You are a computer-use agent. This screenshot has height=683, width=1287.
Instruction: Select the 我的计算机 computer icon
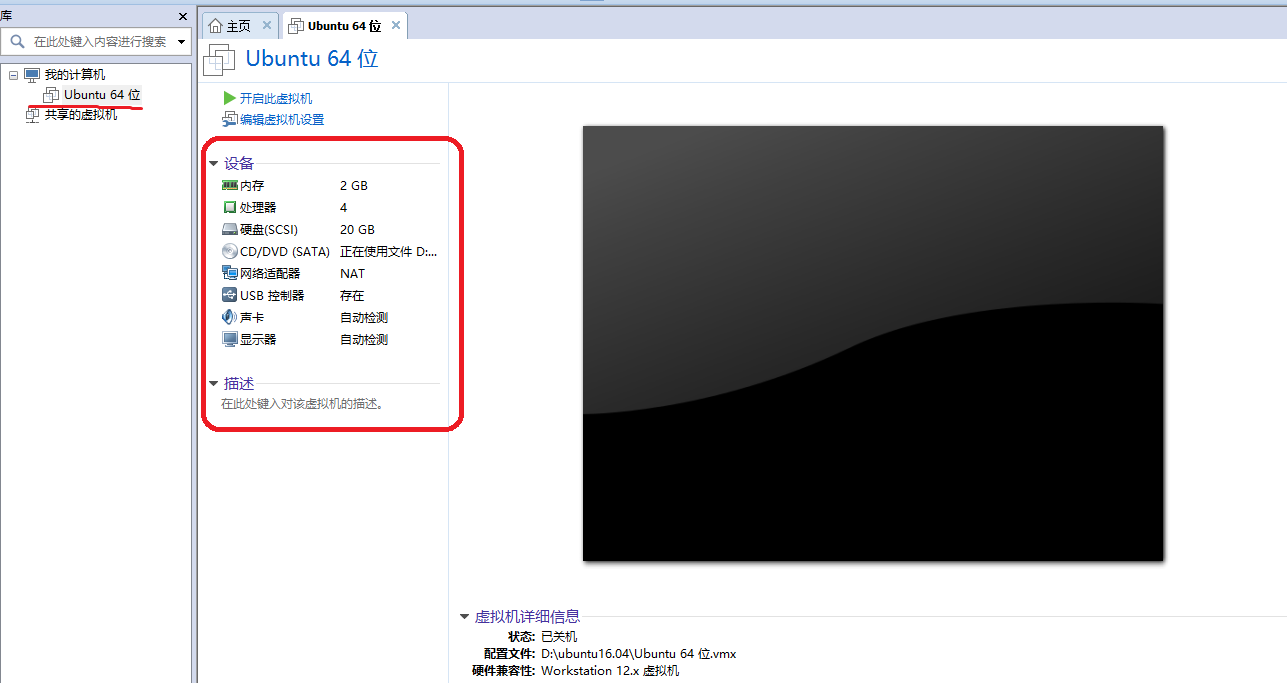32,75
